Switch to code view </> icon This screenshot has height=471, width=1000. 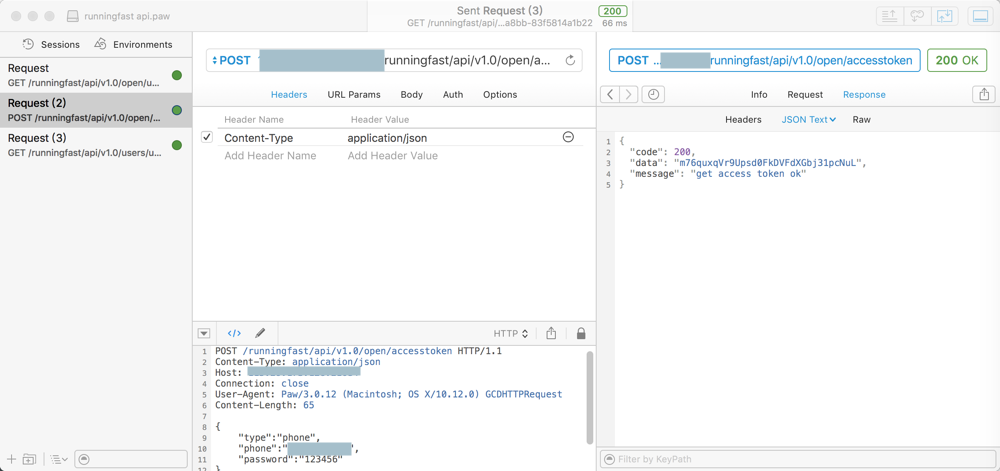tap(234, 333)
